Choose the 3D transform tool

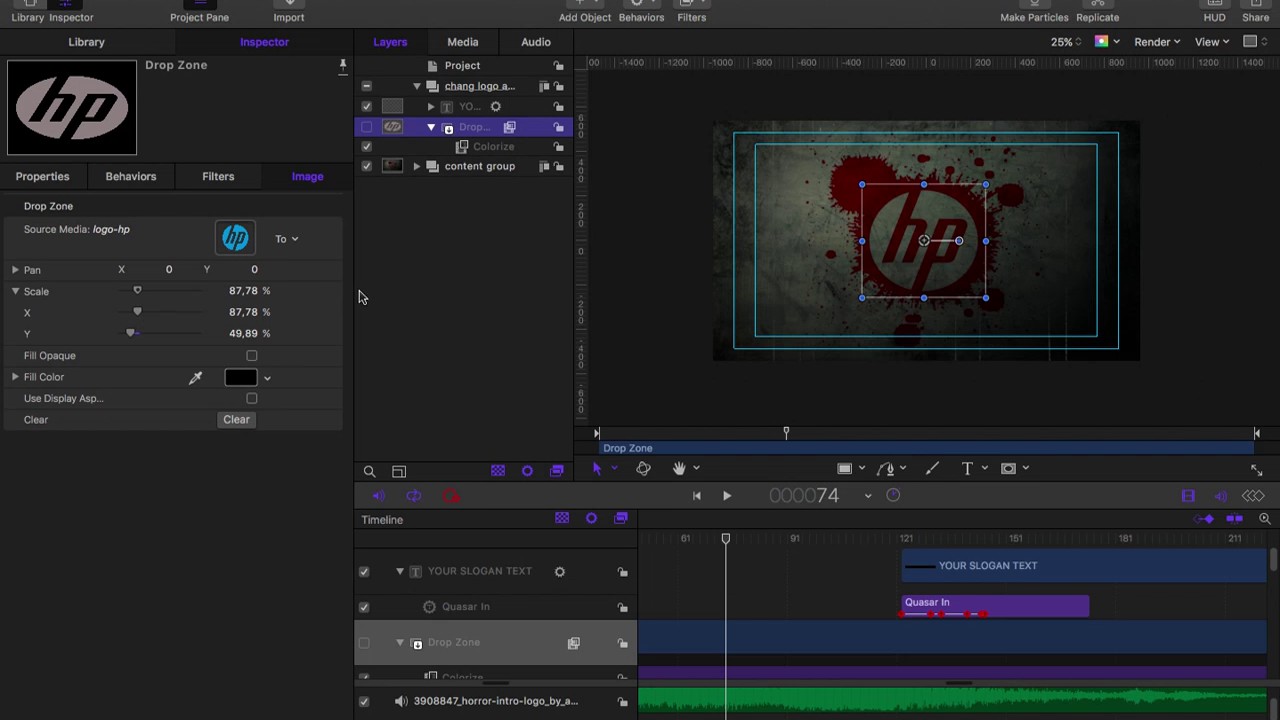pyautogui.click(x=643, y=468)
